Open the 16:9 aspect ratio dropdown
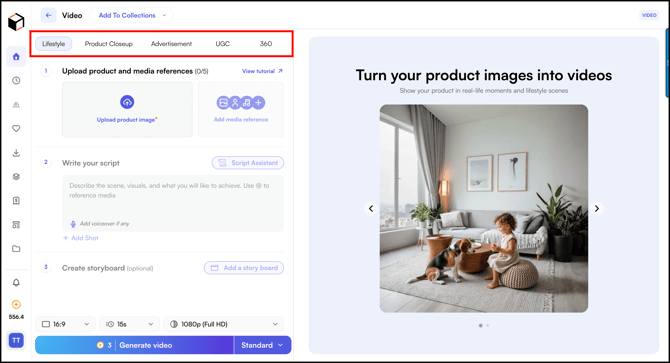Screen dimensions: 670x363 (65, 324)
